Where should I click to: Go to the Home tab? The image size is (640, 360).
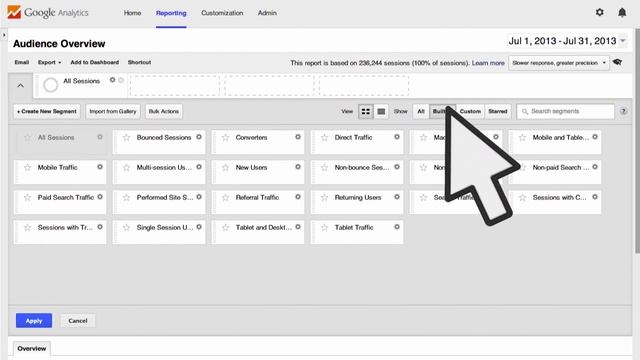click(x=132, y=13)
